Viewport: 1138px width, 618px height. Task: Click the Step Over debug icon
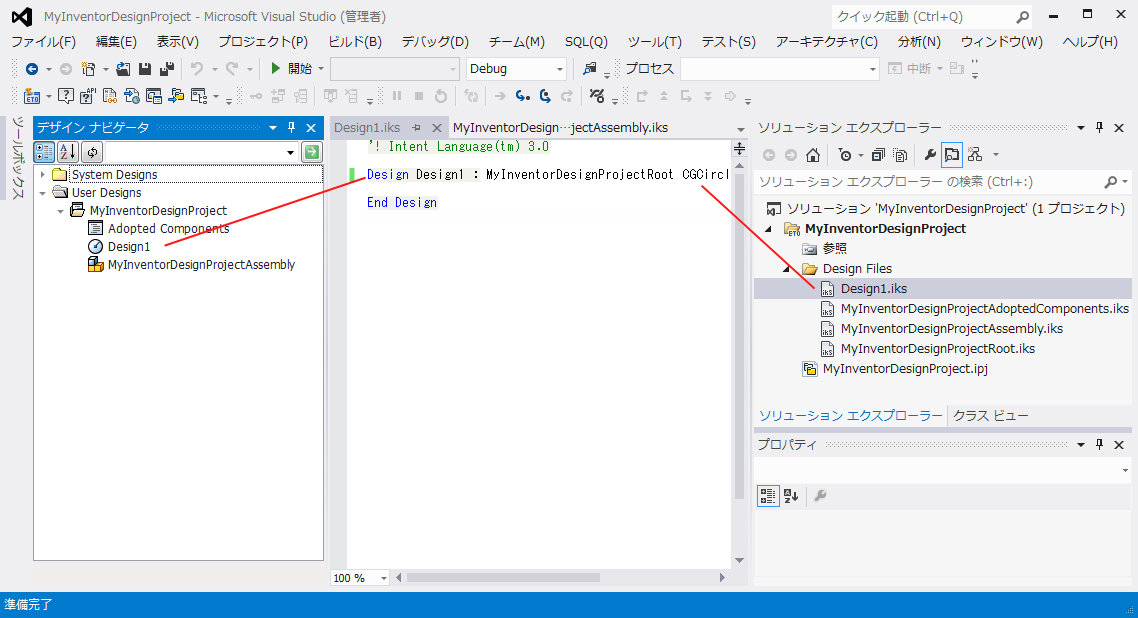pyautogui.click(x=545, y=96)
